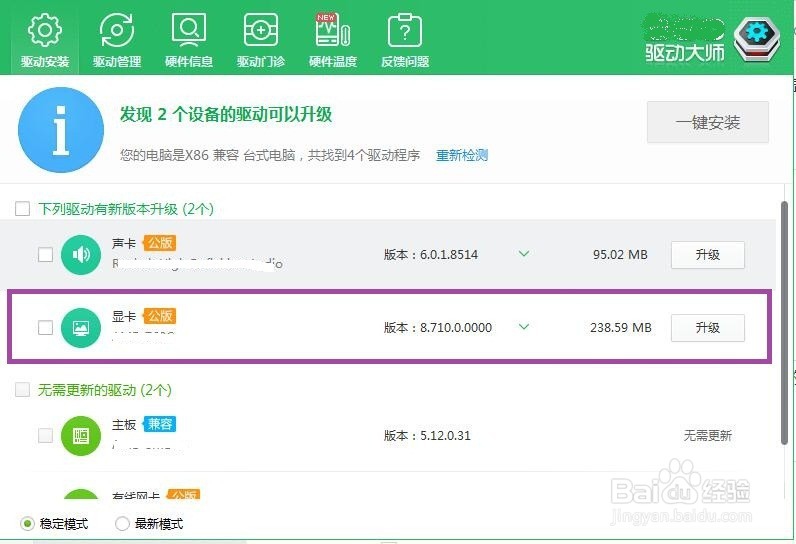Open the 反馈问题 question clipboard icon
The height and width of the screenshot is (544, 796).
pyautogui.click(x=405, y=30)
